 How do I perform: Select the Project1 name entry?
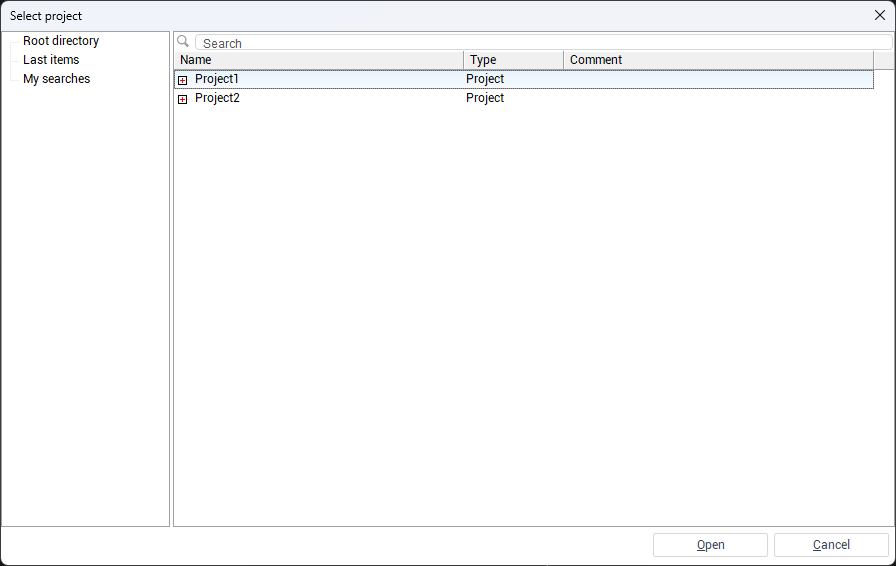coord(217,79)
